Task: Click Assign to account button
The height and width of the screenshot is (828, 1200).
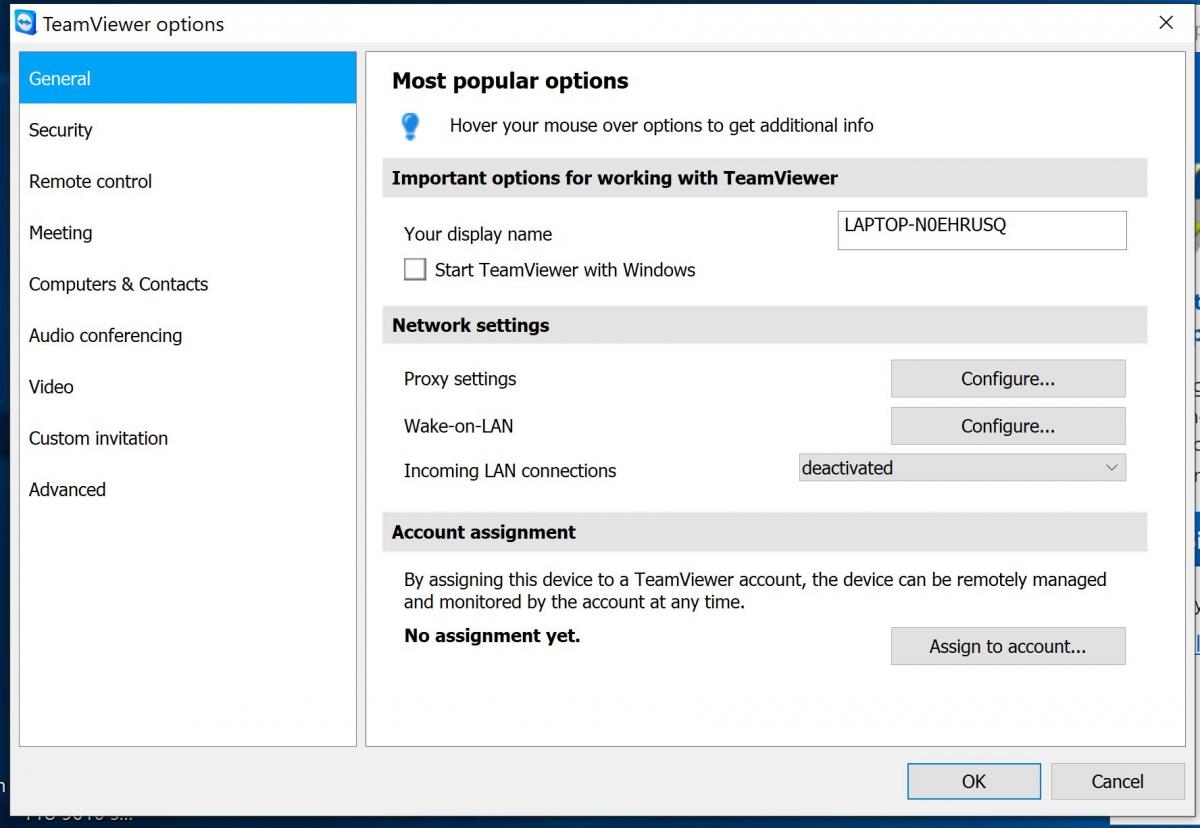Action: 1008,646
